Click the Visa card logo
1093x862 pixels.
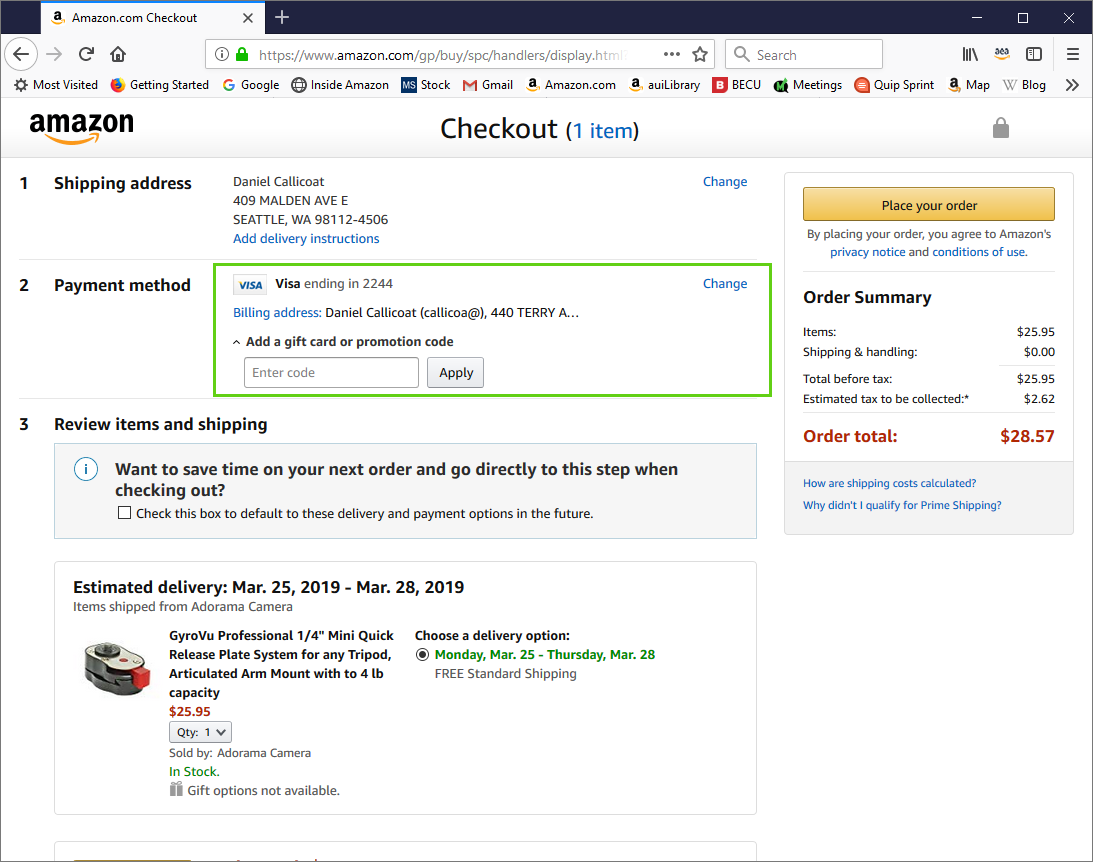(250, 284)
